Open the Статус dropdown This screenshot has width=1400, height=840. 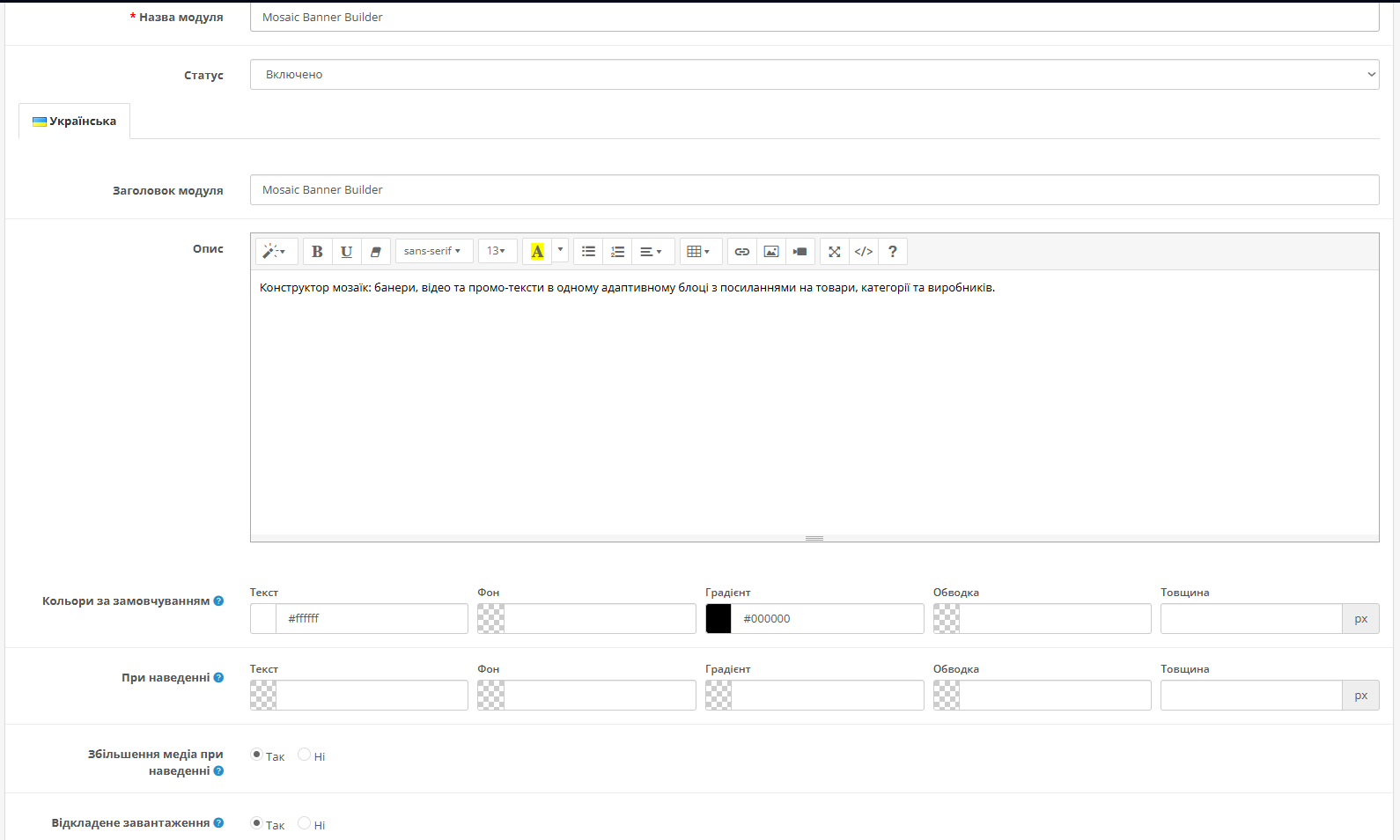pyautogui.click(x=814, y=75)
